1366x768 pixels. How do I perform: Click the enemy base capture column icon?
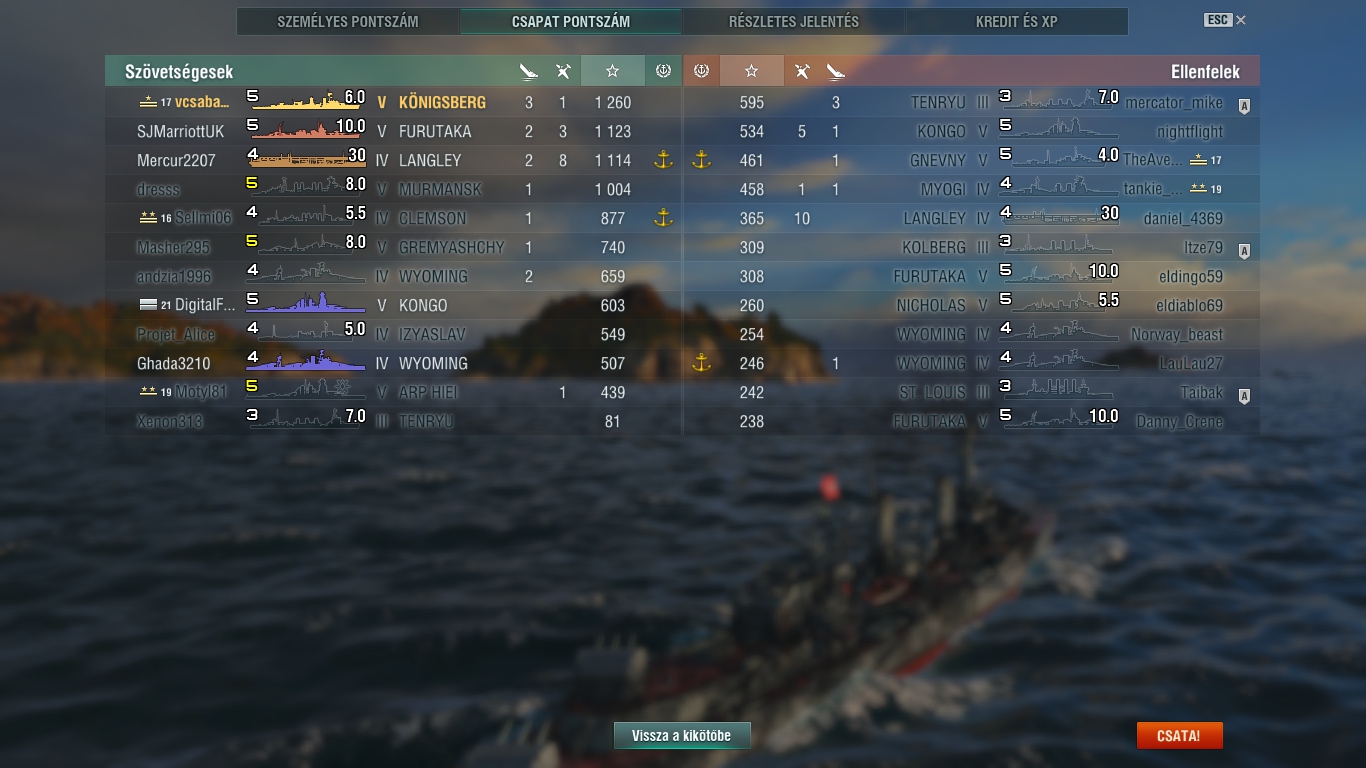pos(701,71)
